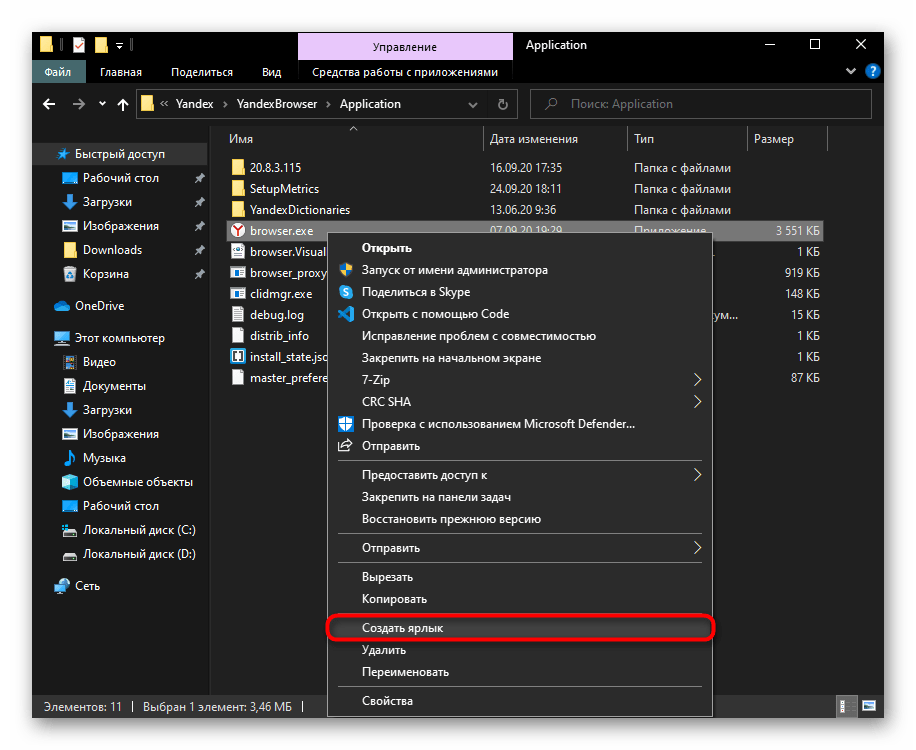
Task: Click the VS Code icon in context menu
Action: (x=346, y=314)
